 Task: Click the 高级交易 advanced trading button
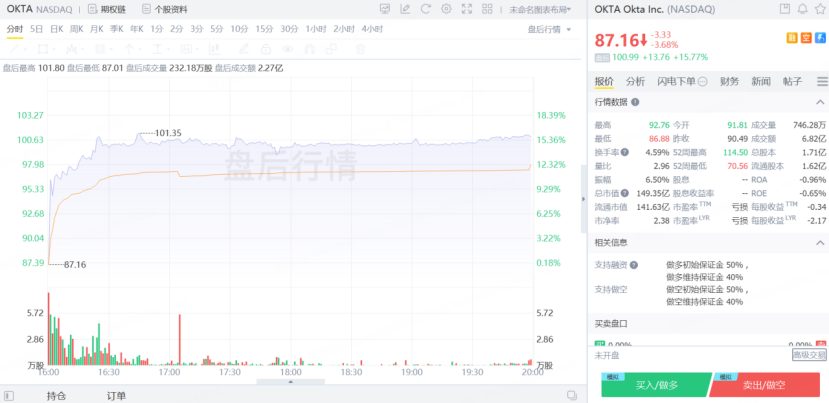coord(809,355)
